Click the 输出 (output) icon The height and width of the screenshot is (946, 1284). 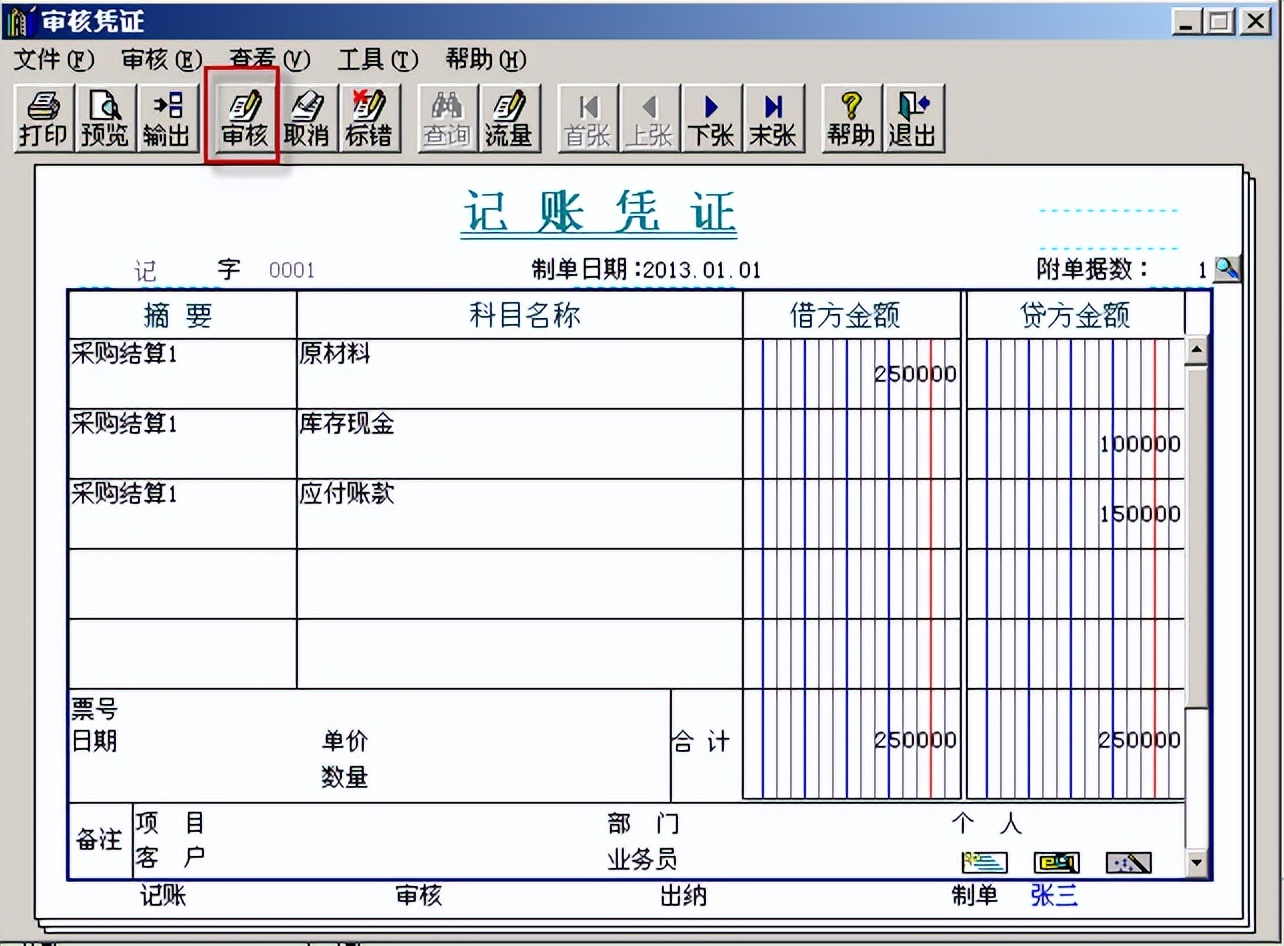[167, 117]
